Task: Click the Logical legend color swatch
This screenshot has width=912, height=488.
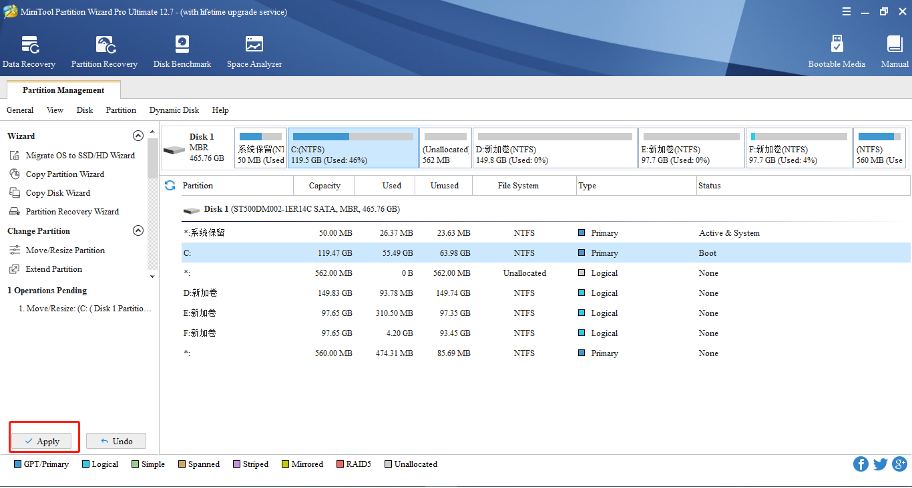Action: pyautogui.click(x=86, y=464)
